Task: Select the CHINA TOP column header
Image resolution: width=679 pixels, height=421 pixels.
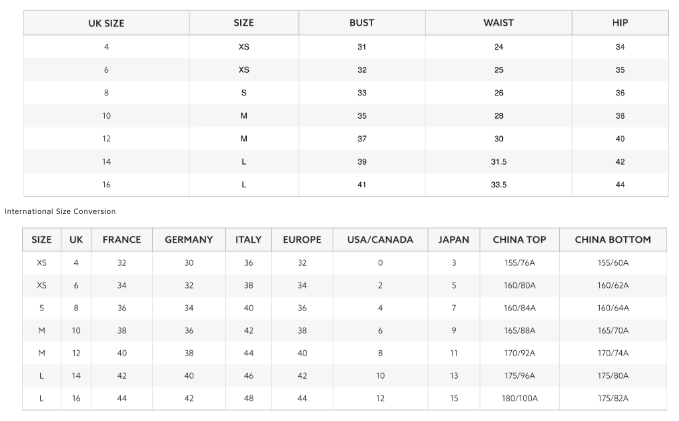Action: pos(520,240)
